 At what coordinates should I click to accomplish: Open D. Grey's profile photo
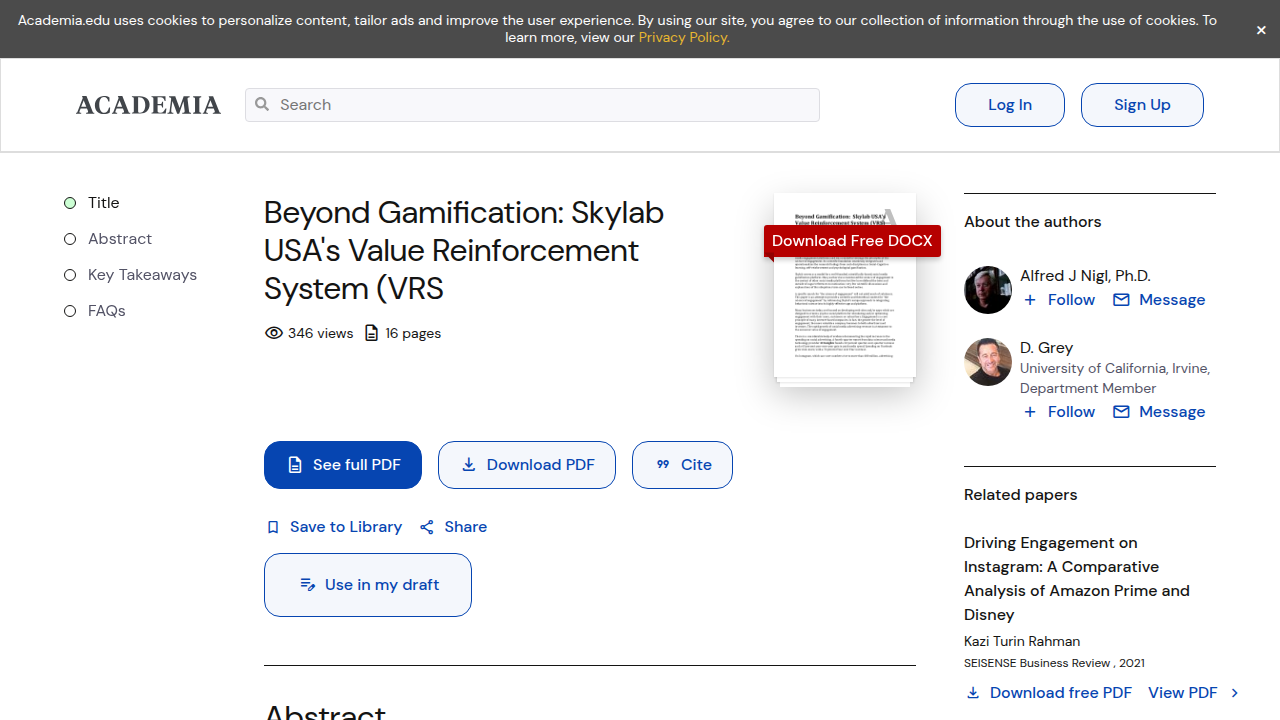pos(988,362)
